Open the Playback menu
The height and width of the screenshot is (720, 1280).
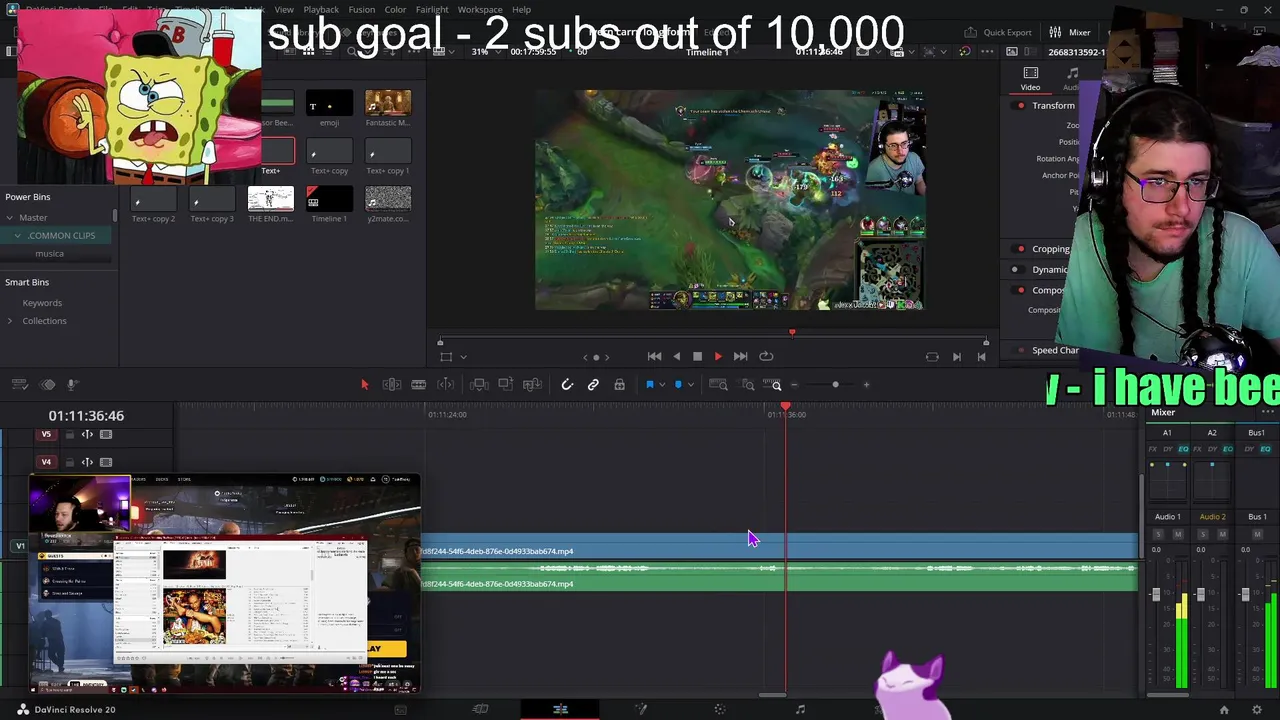[321, 10]
